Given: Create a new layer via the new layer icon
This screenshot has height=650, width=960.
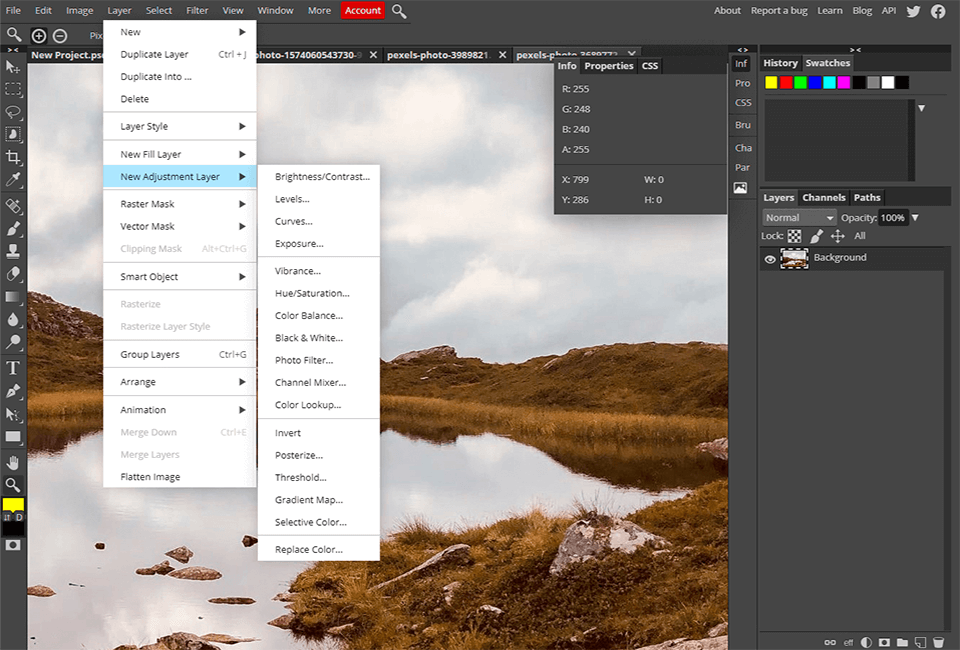Looking at the screenshot, I should 920,642.
